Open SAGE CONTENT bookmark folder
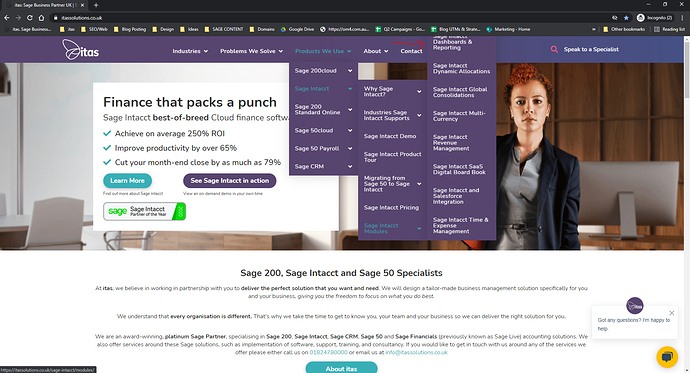The image size is (690, 373). tap(224, 29)
